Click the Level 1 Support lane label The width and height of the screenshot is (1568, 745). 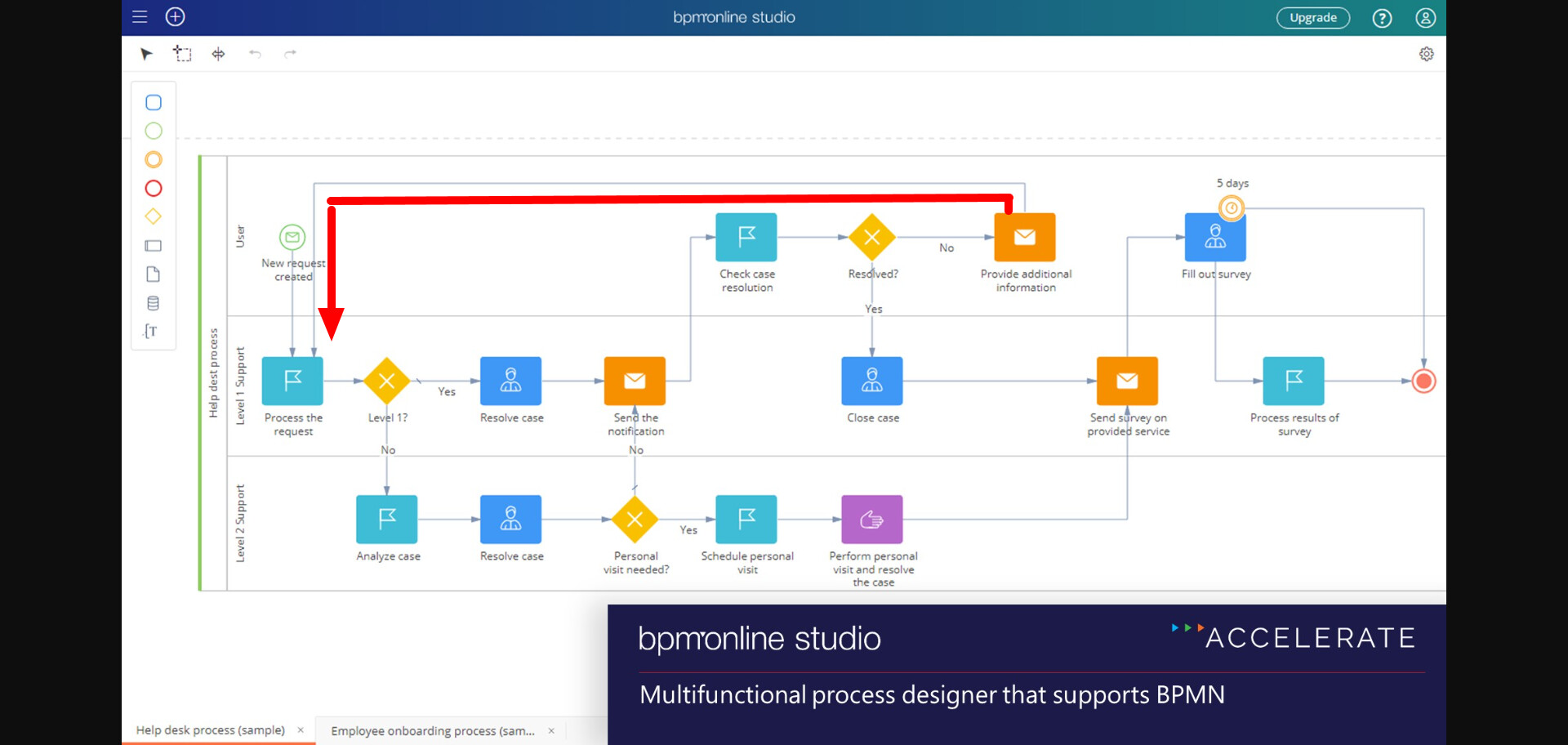point(240,386)
